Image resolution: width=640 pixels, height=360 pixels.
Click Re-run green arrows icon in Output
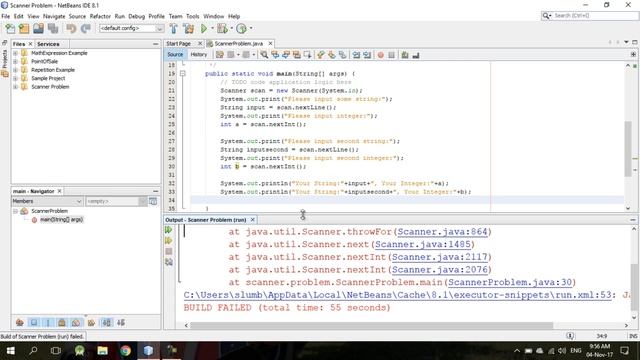[169, 230]
